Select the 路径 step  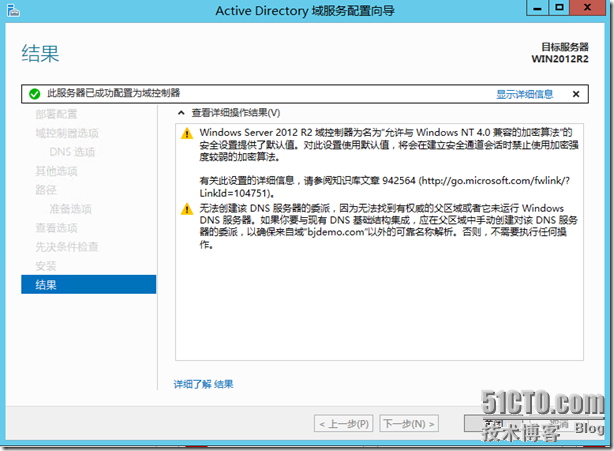pyautogui.click(x=46, y=190)
